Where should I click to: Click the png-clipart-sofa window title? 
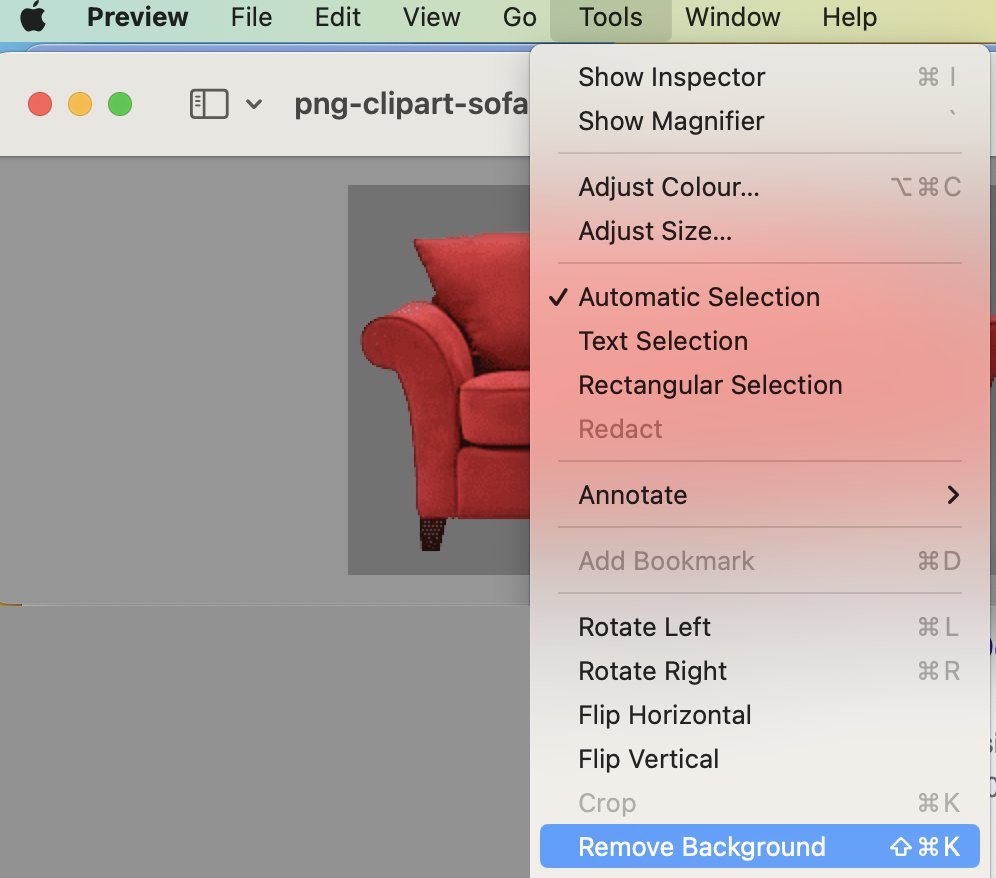(x=411, y=104)
